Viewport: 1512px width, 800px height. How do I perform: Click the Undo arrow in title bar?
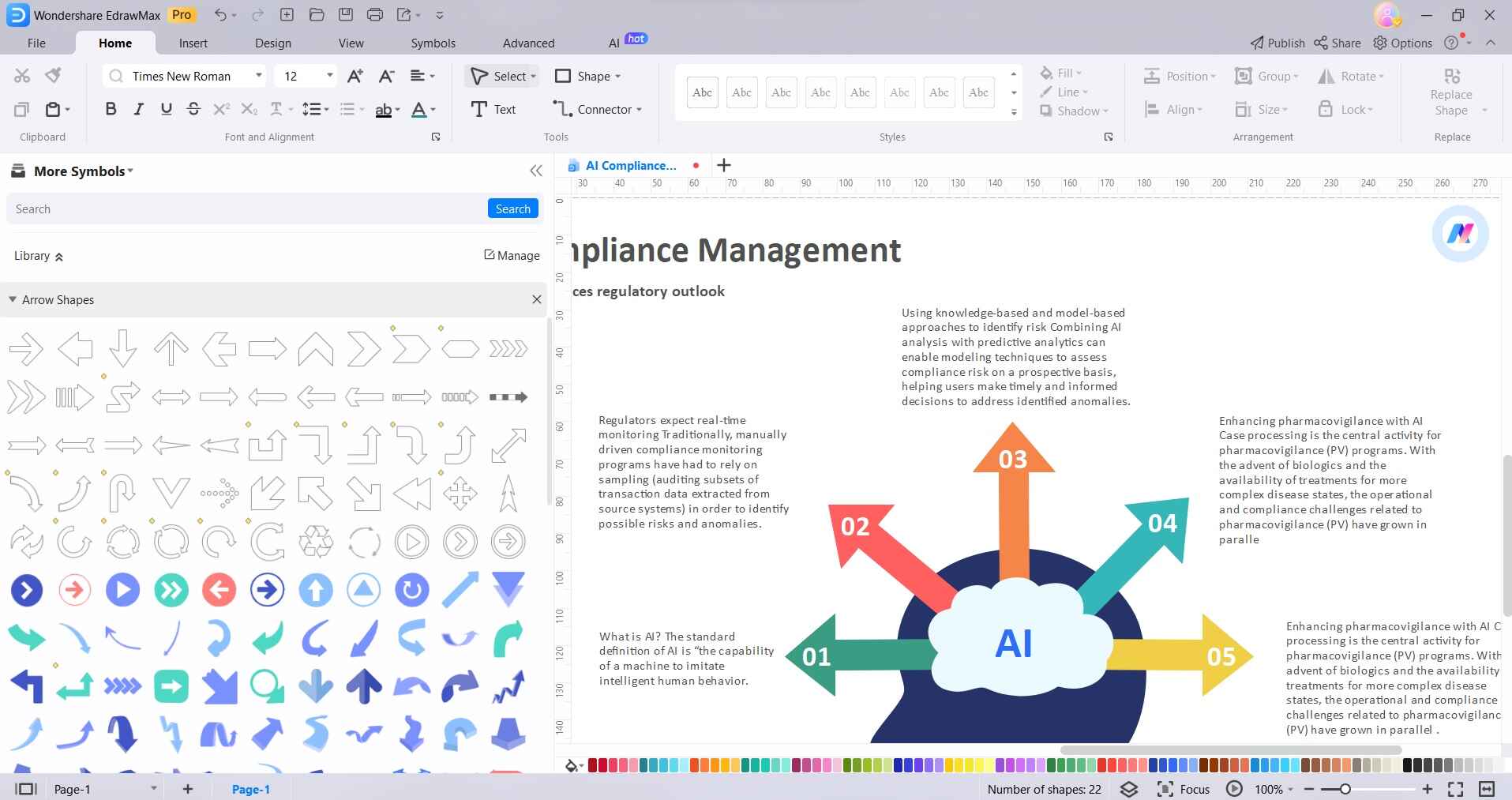point(220,15)
